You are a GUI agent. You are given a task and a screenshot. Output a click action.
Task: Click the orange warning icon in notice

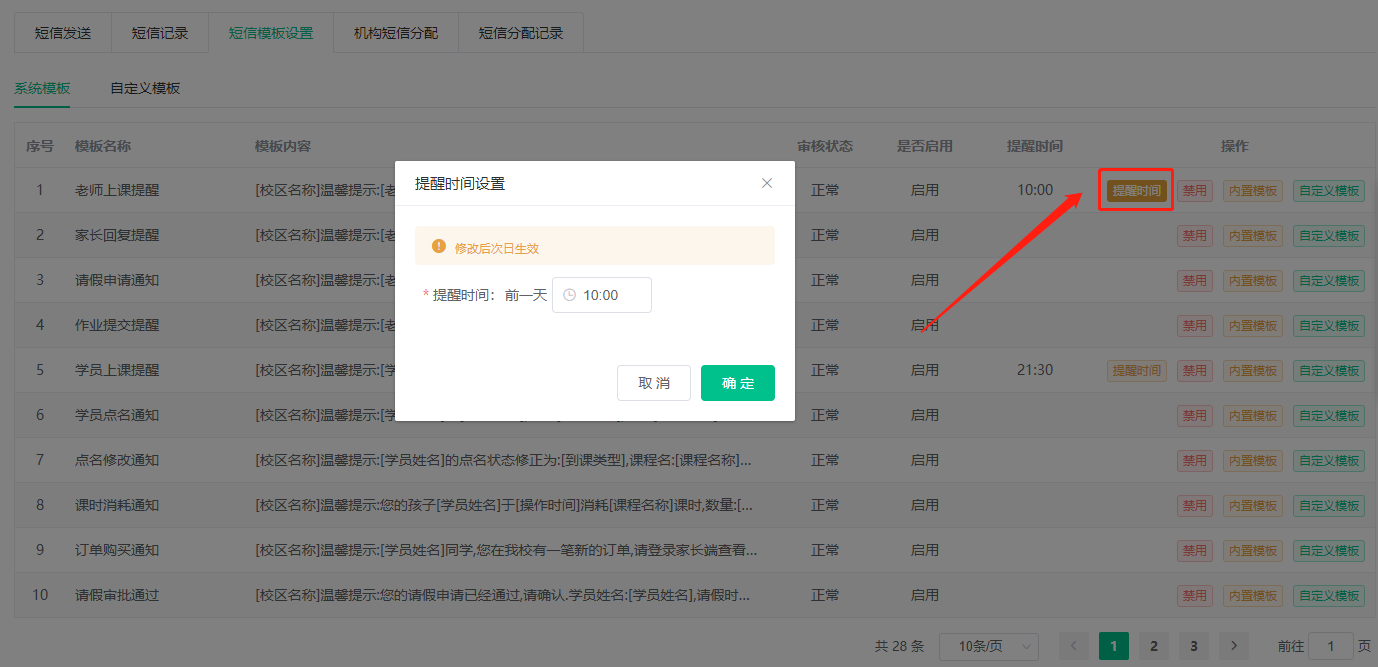tap(438, 246)
